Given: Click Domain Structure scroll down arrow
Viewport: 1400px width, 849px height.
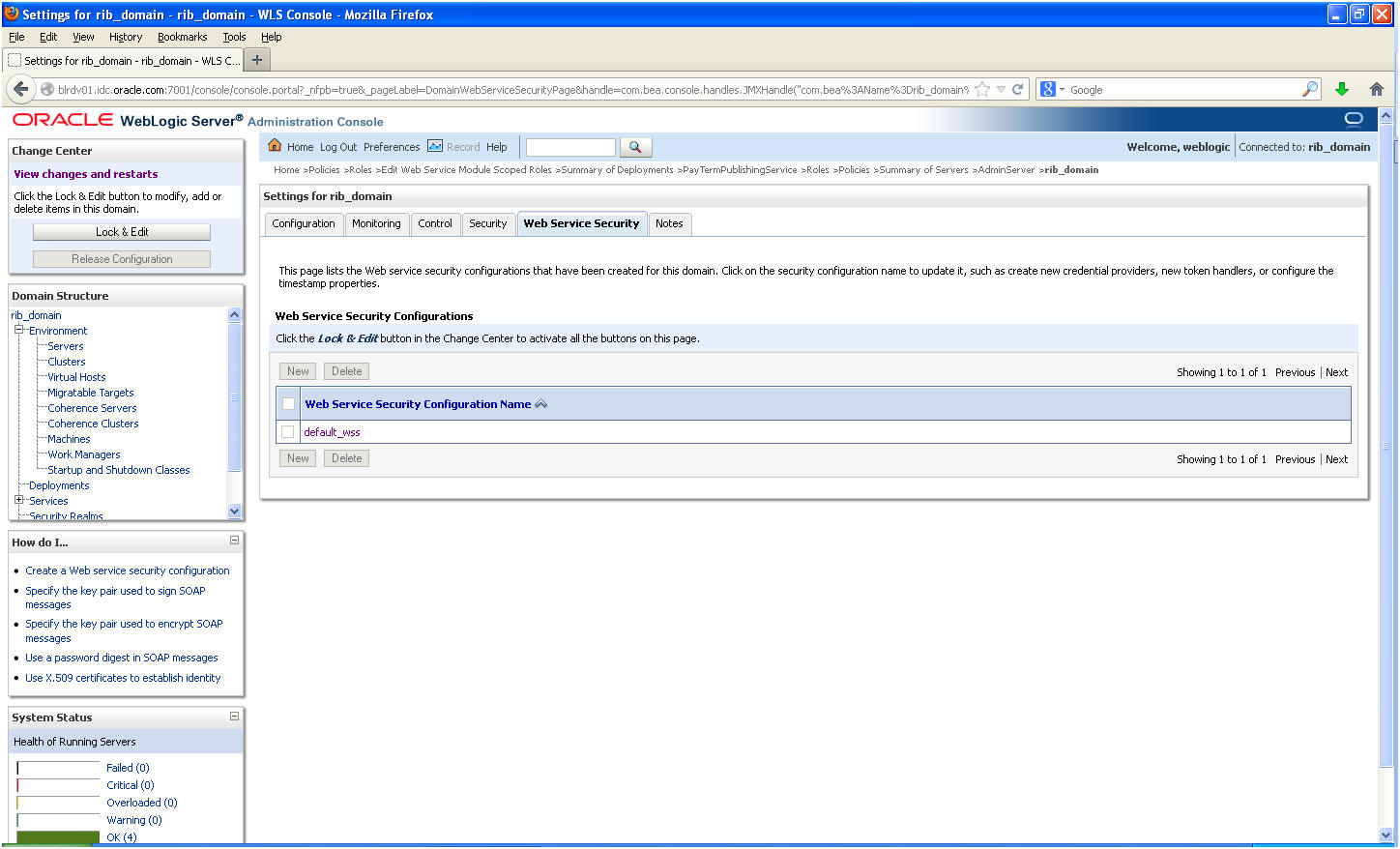Looking at the screenshot, I should [234, 511].
